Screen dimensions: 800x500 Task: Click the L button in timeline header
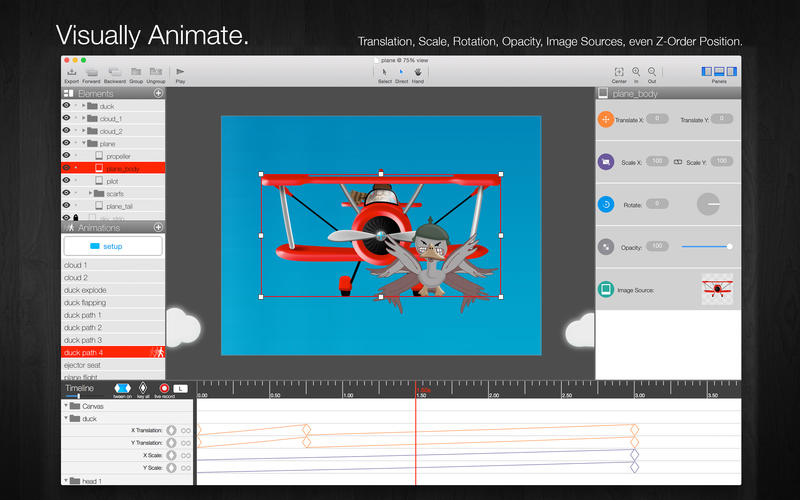click(180, 389)
